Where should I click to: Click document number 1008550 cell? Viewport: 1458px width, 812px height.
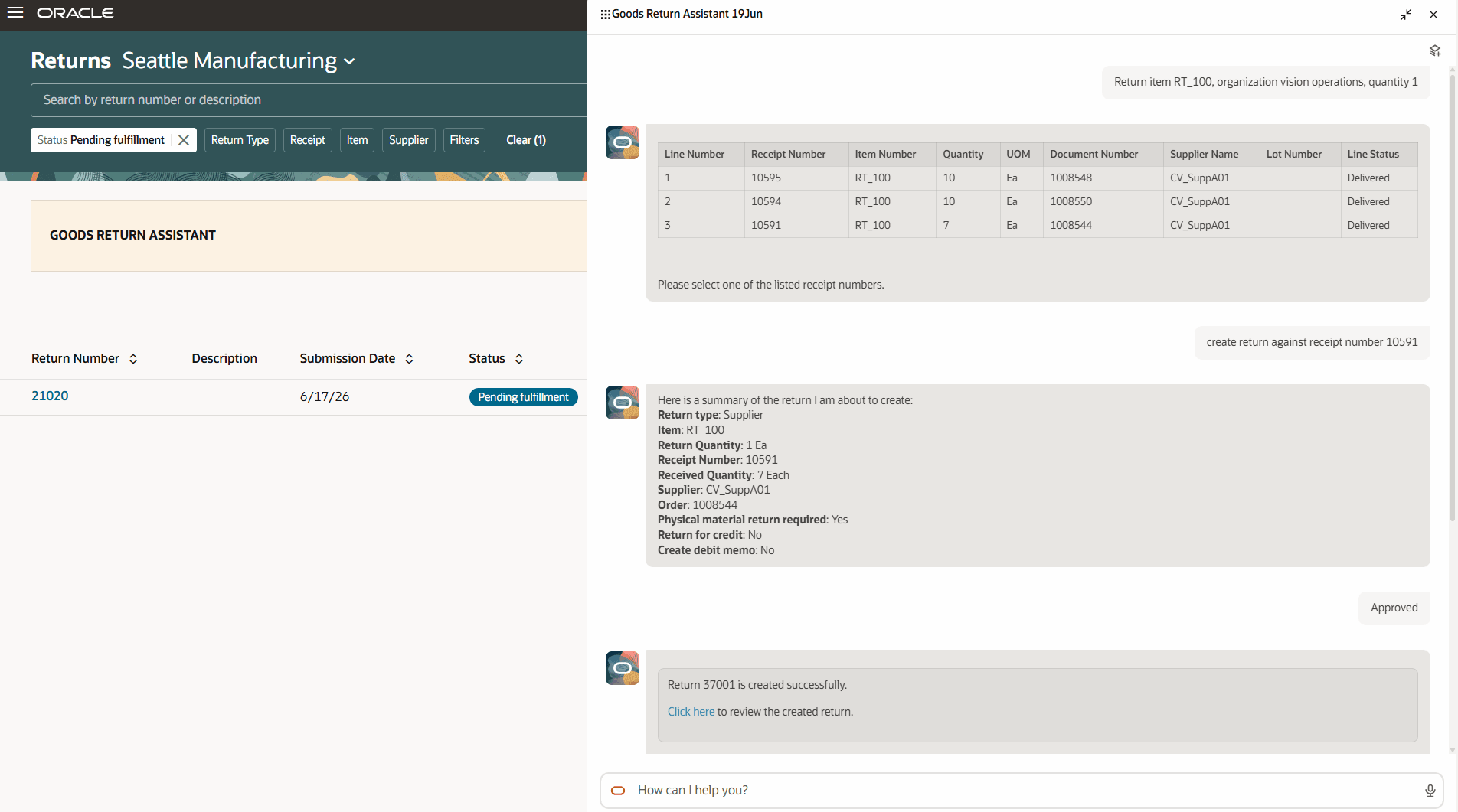(x=1103, y=202)
